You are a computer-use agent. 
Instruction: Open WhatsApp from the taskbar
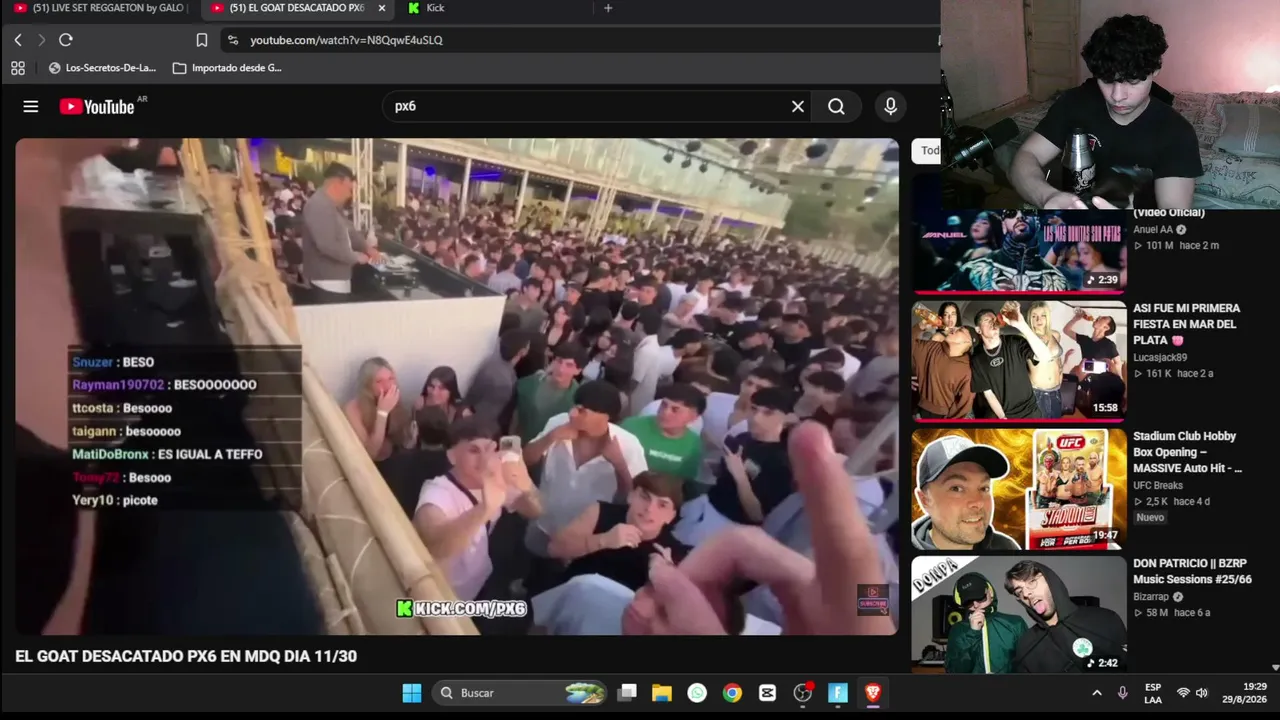tap(697, 693)
